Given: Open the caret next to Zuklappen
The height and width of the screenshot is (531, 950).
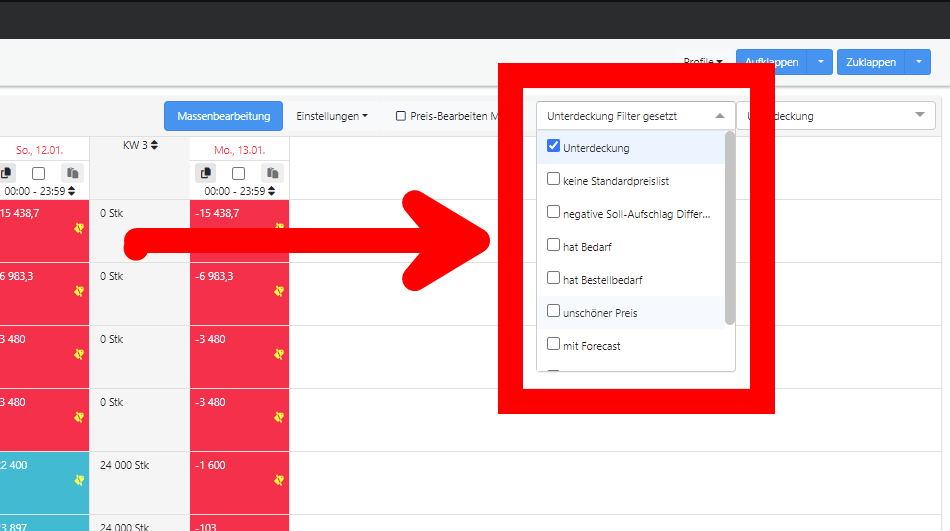Looking at the screenshot, I should 918,62.
